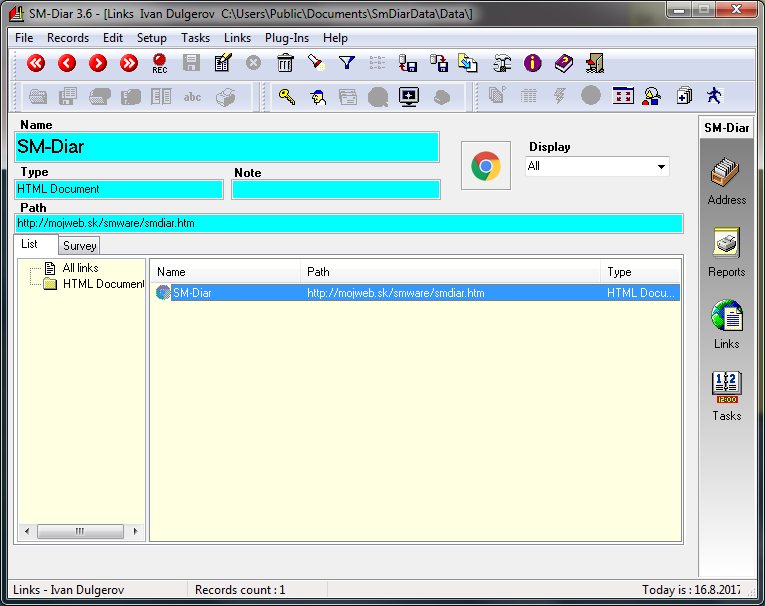765x606 pixels.
Task: Click the document transfer arrows icon
Action: (468, 63)
